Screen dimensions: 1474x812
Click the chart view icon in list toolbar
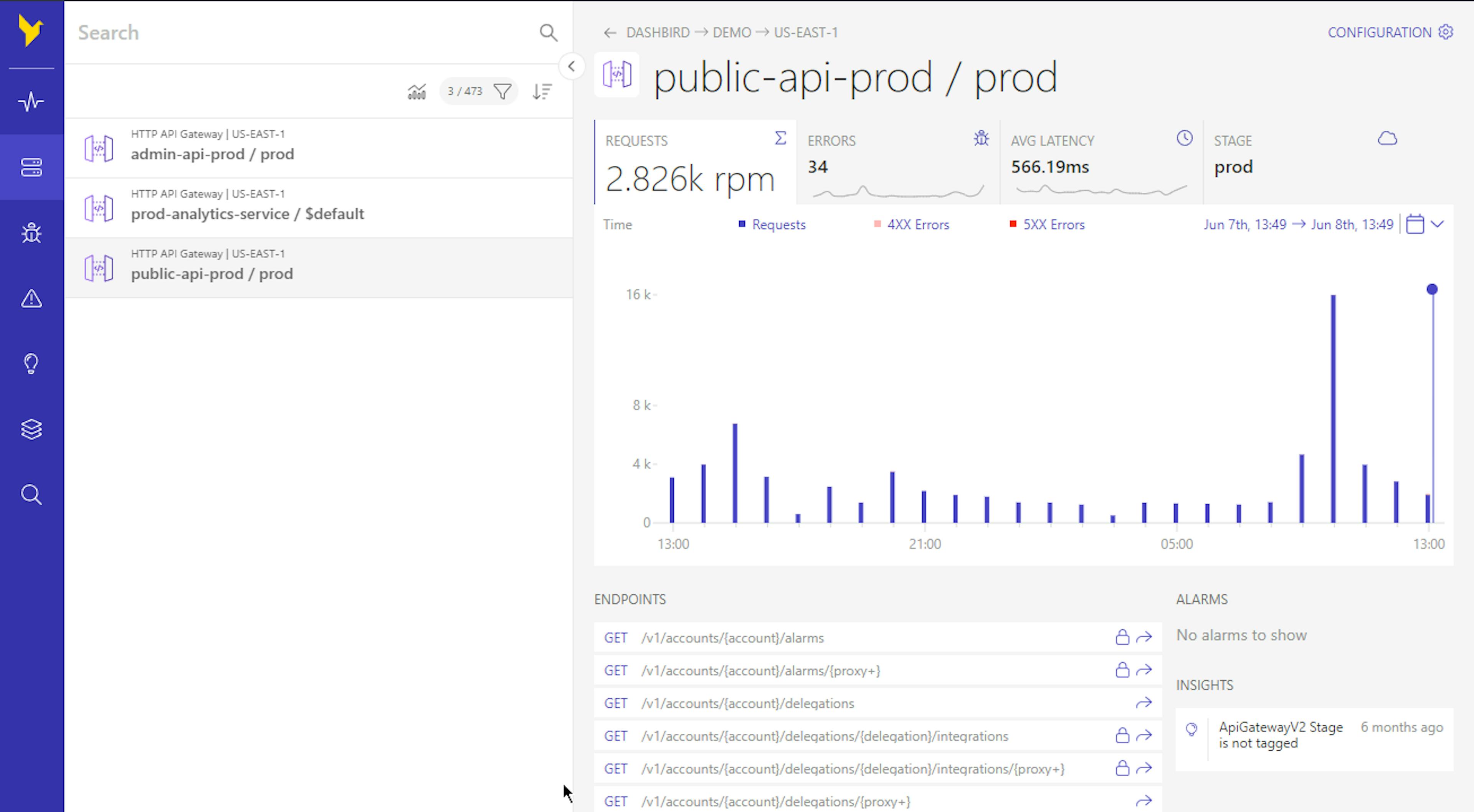416,92
